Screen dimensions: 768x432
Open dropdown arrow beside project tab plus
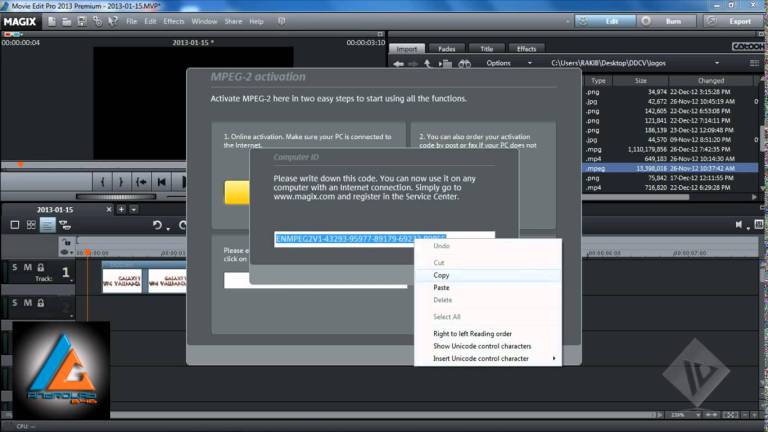click(133, 210)
